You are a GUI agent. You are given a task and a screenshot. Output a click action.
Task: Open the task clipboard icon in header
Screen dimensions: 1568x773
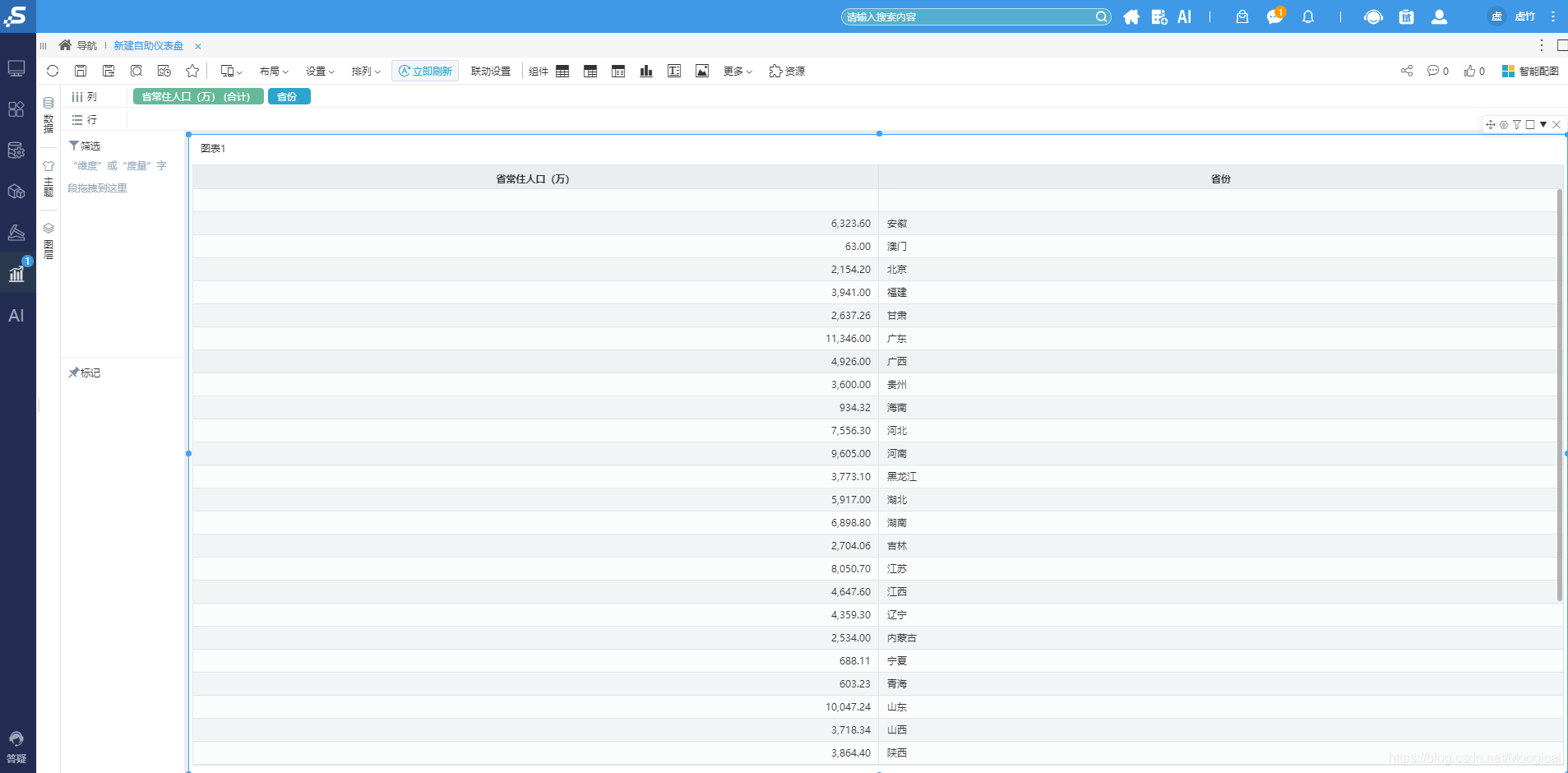[x=1407, y=16]
